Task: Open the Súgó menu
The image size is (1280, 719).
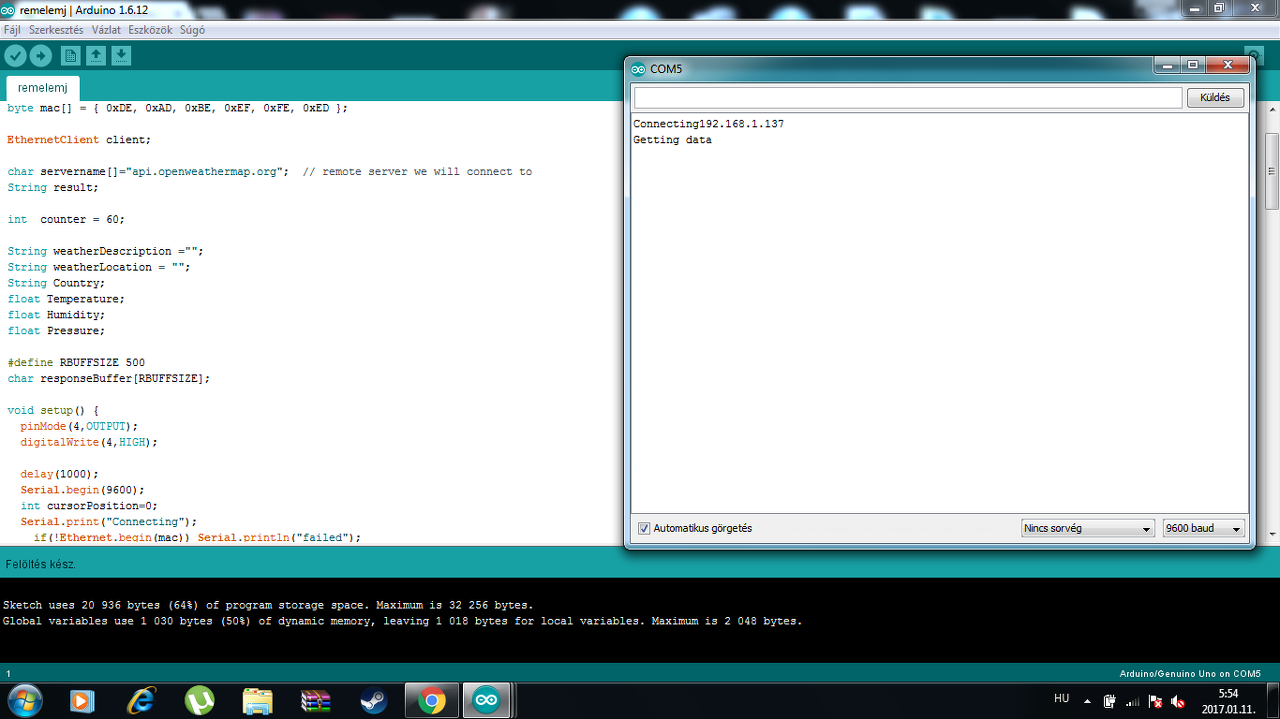Action: click(192, 30)
